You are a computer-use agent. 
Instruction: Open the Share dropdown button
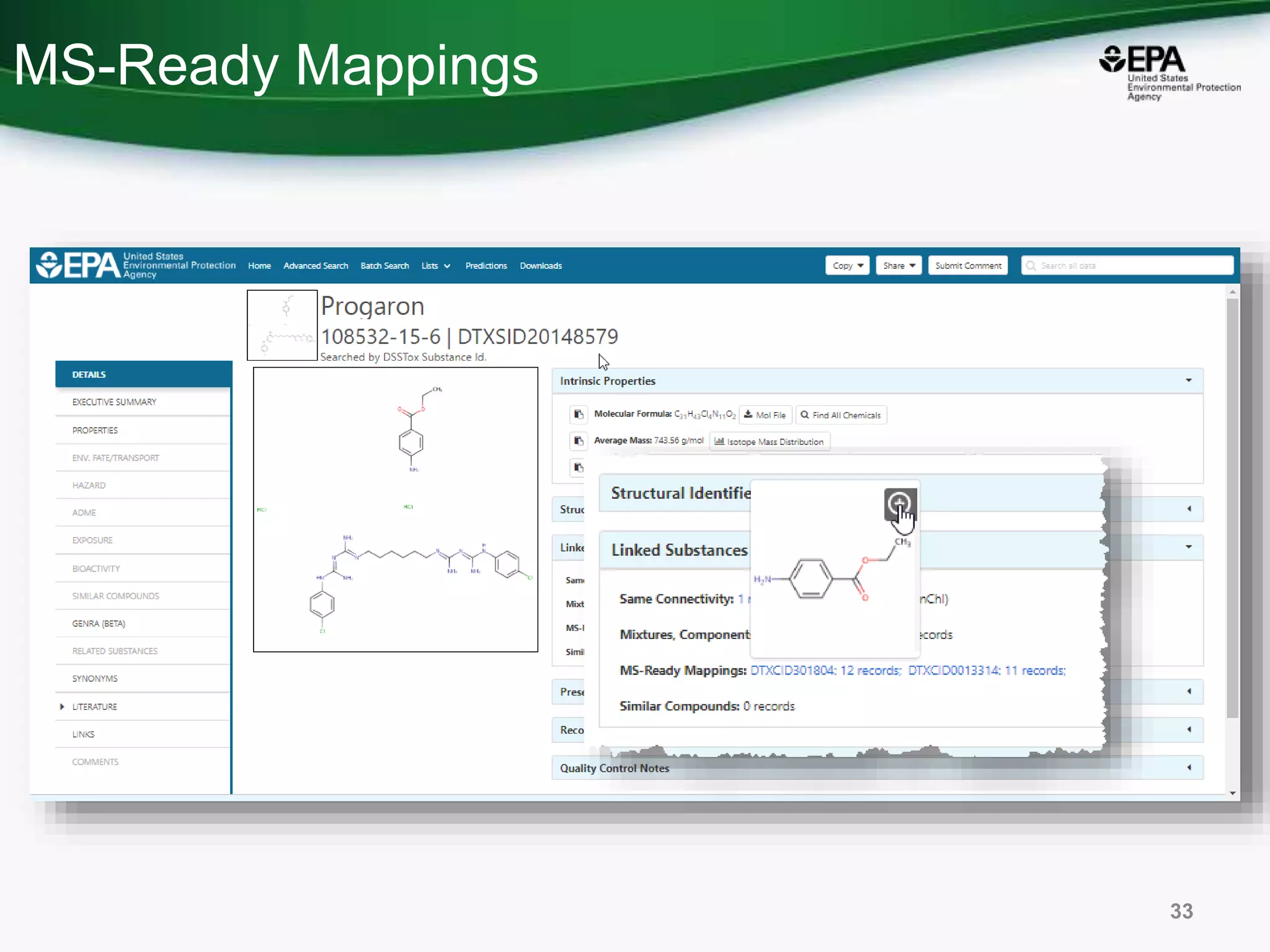tap(899, 265)
